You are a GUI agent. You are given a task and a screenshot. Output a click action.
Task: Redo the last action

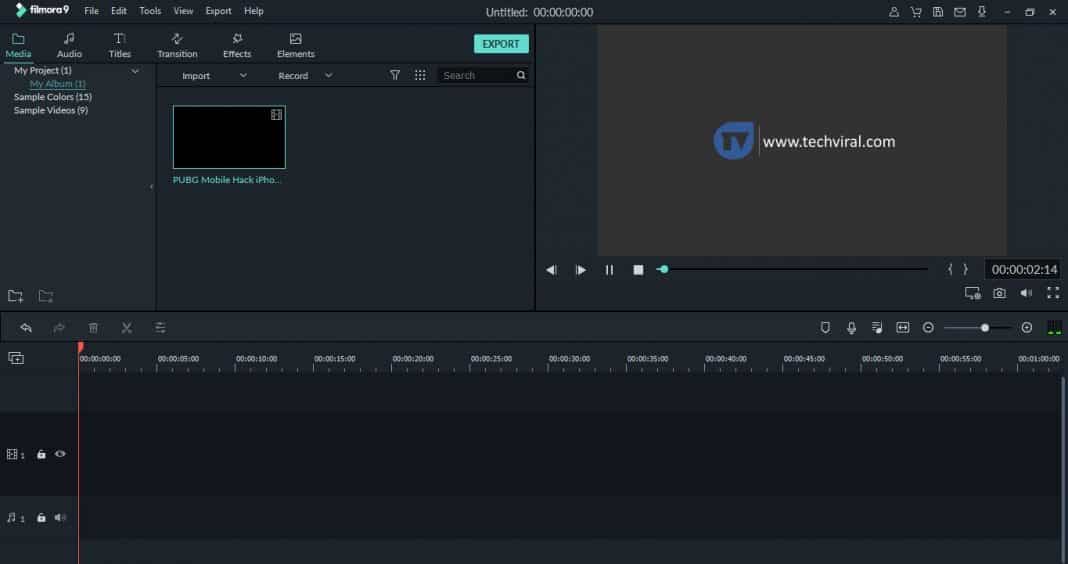[x=59, y=328]
